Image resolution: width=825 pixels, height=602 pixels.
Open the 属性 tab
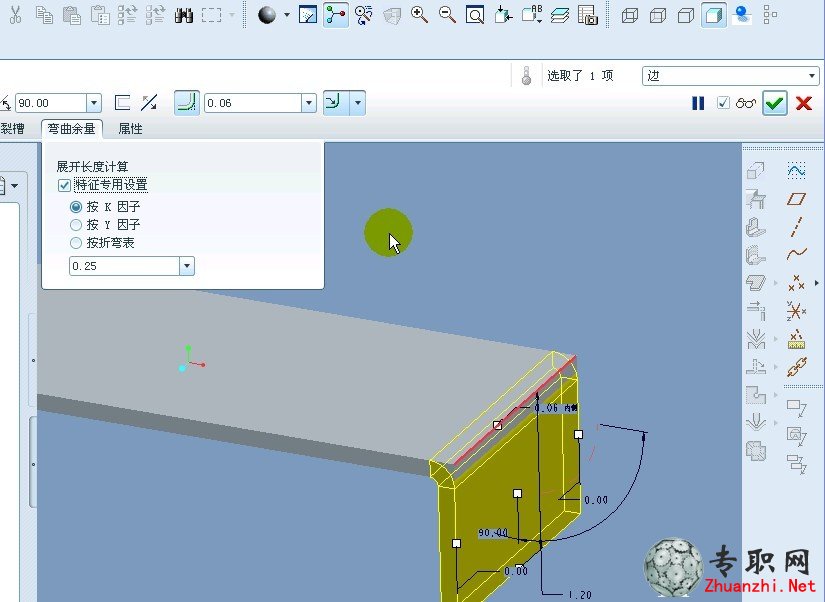tap(130, 129)
